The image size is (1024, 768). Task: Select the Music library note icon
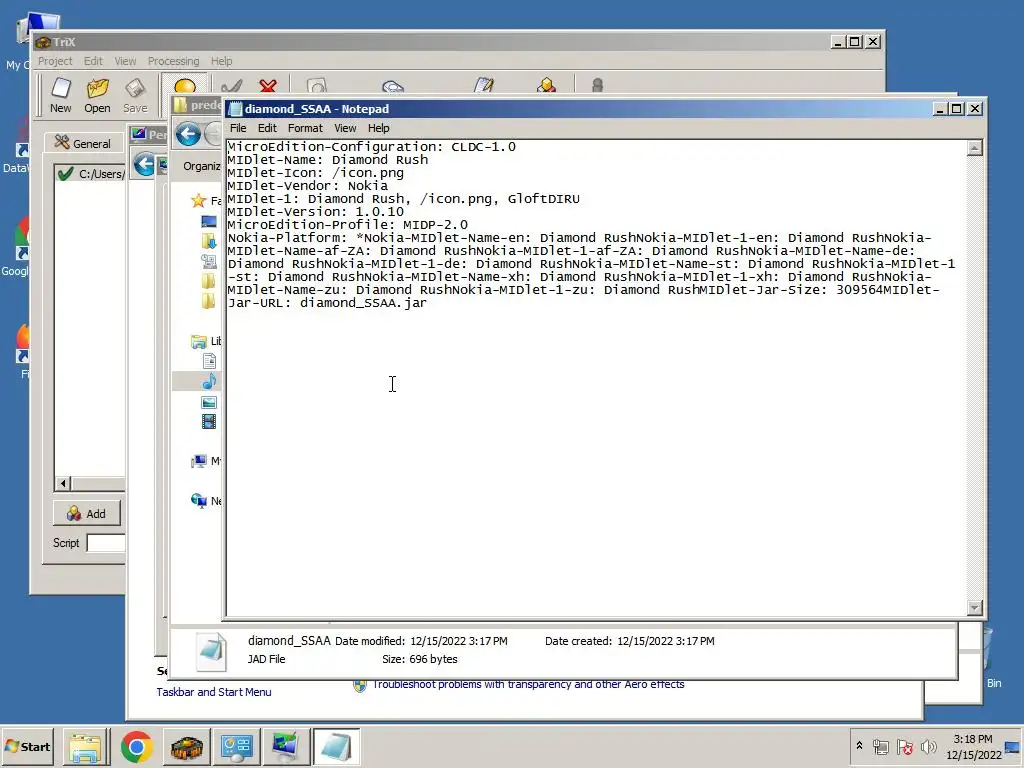point(209,381)
